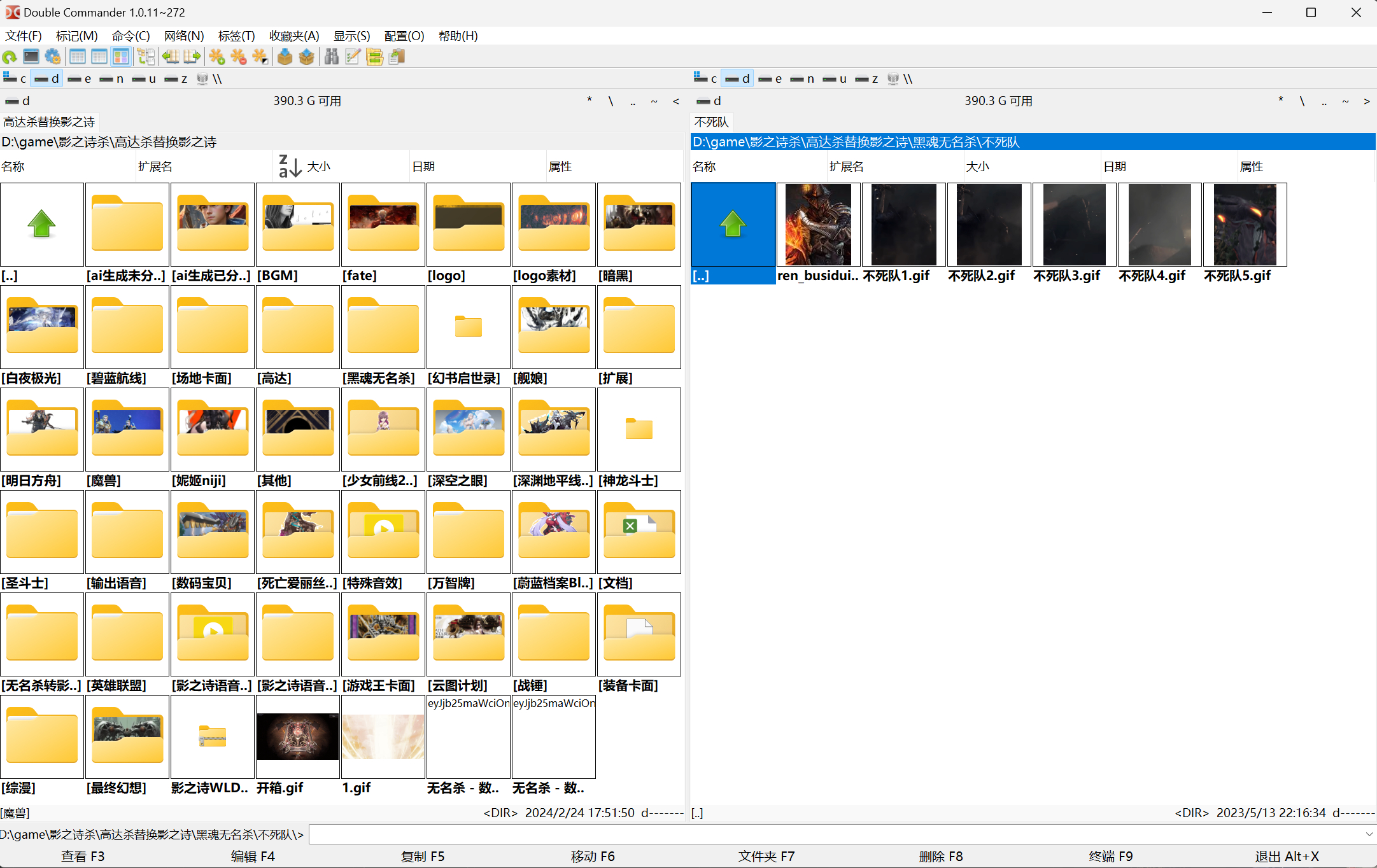Click the 终端 F9 button

click(1111, 857)
